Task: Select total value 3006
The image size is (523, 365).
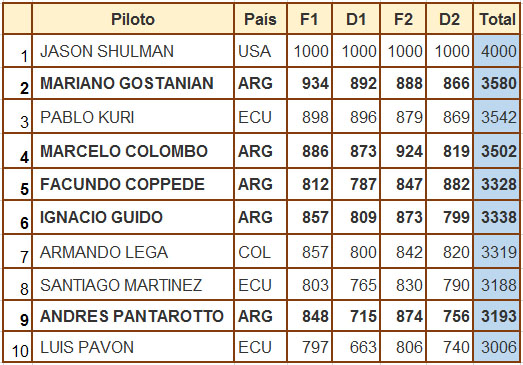Action: [x=497, y=347]
